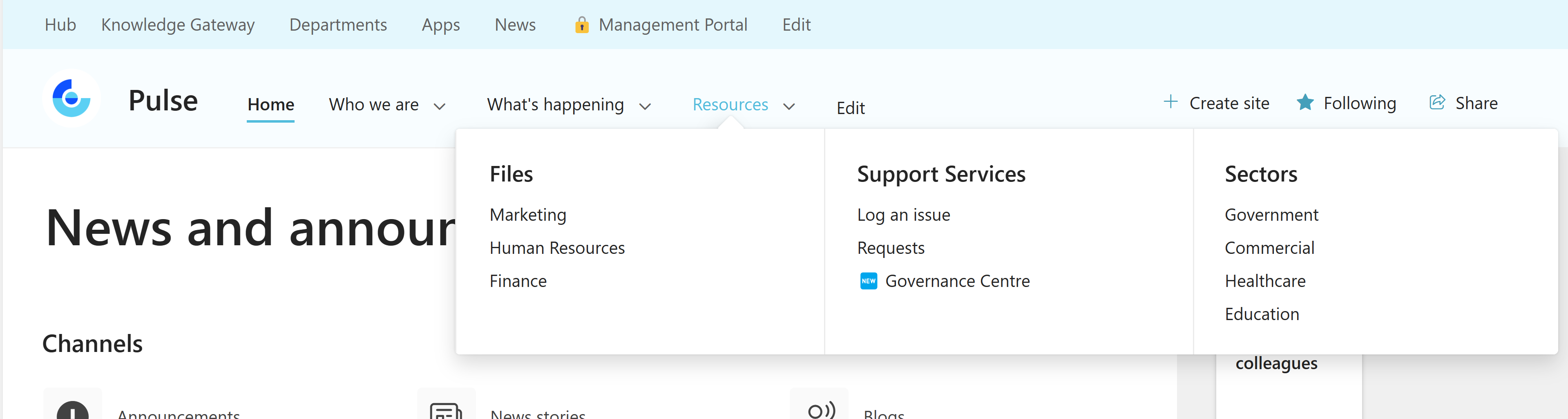The width and height of the screenshot is (1568, 419).
Task: Open the Human Resources files link
Action: (x=556, y=248)
